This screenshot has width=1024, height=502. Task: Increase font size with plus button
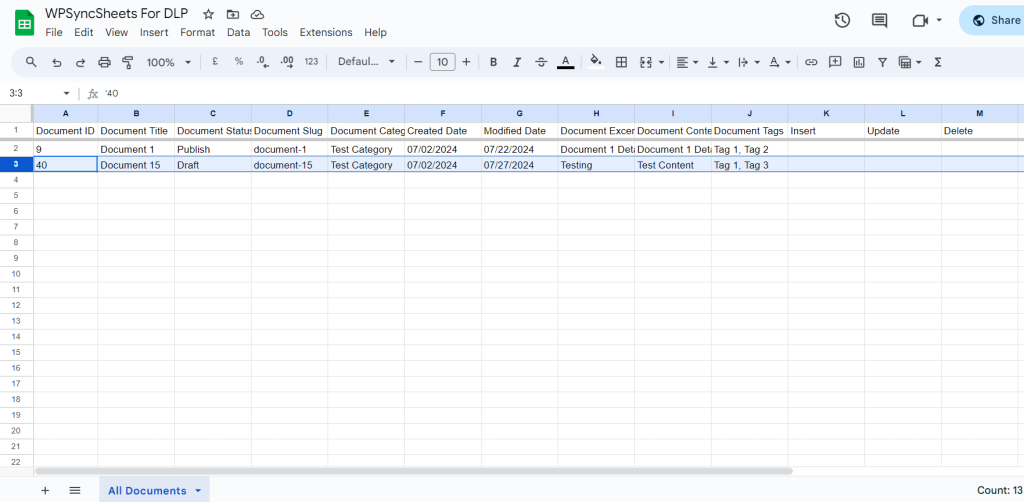[x=466, y=62]
